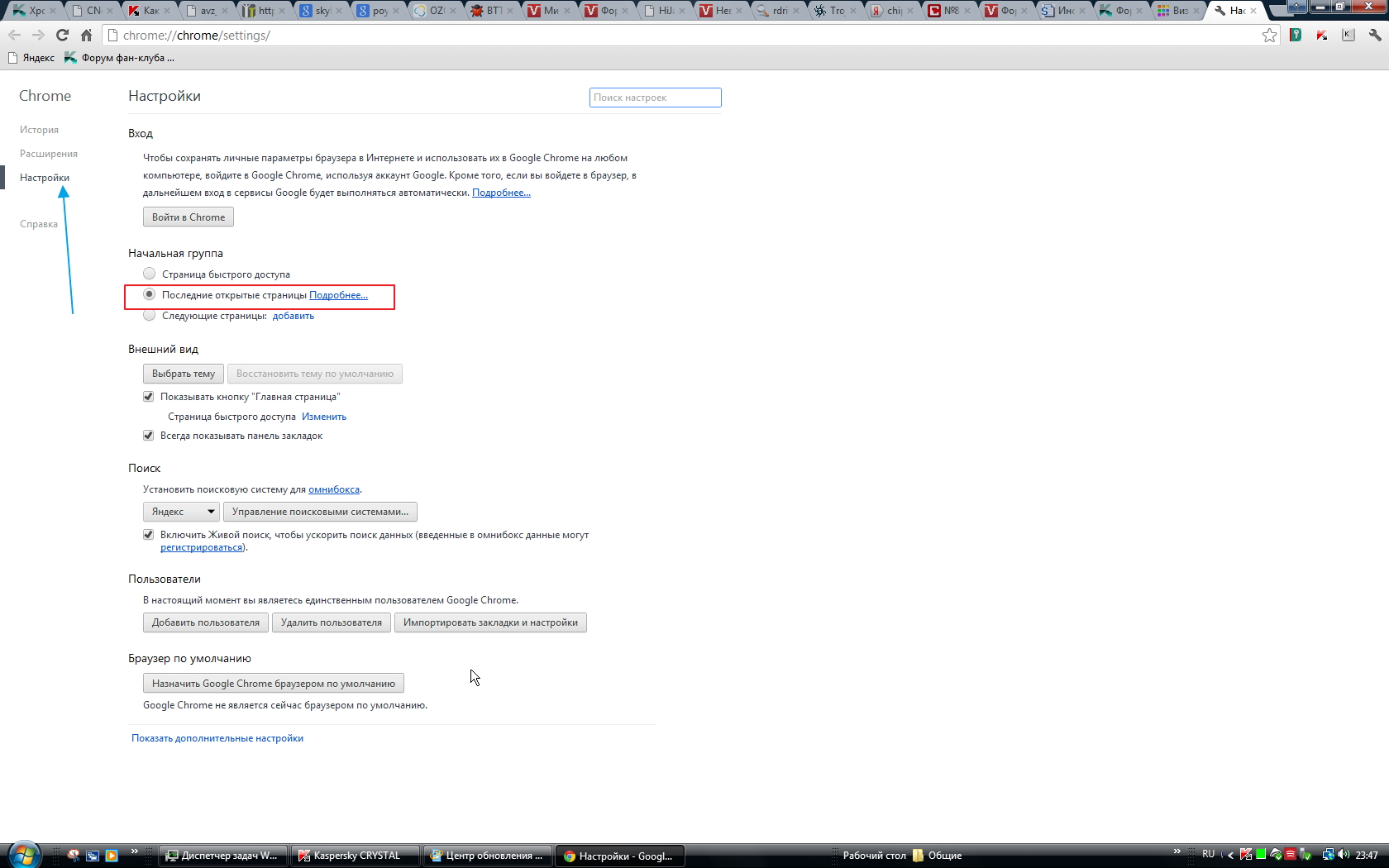Open 'Справка' in the left sidebar
Image resolution: width=1389 pixels, height=868 pixels.
[x=39, y=224]
